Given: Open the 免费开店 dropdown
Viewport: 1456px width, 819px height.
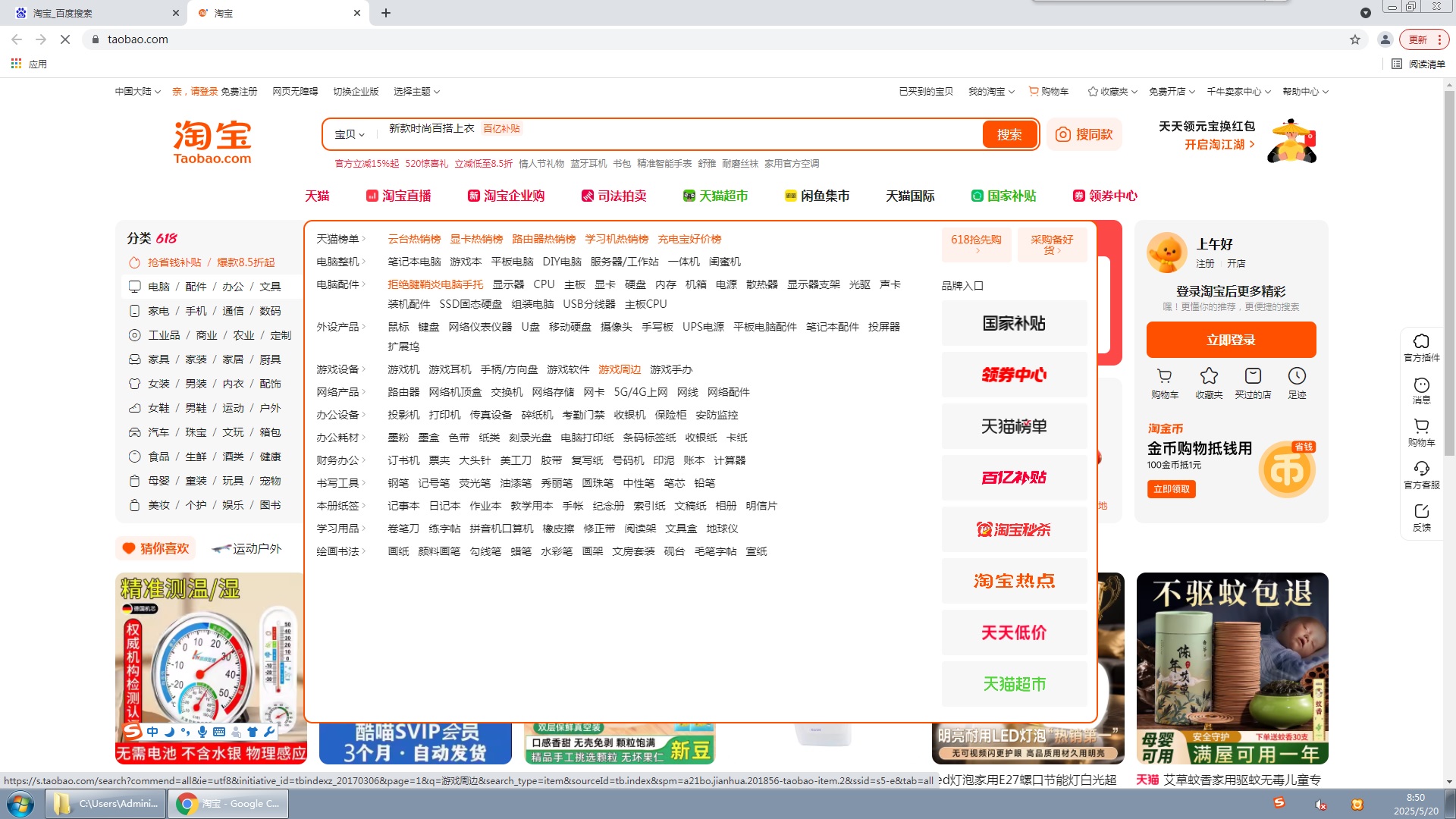Looking at the screenshot, I should [1172, 91].
